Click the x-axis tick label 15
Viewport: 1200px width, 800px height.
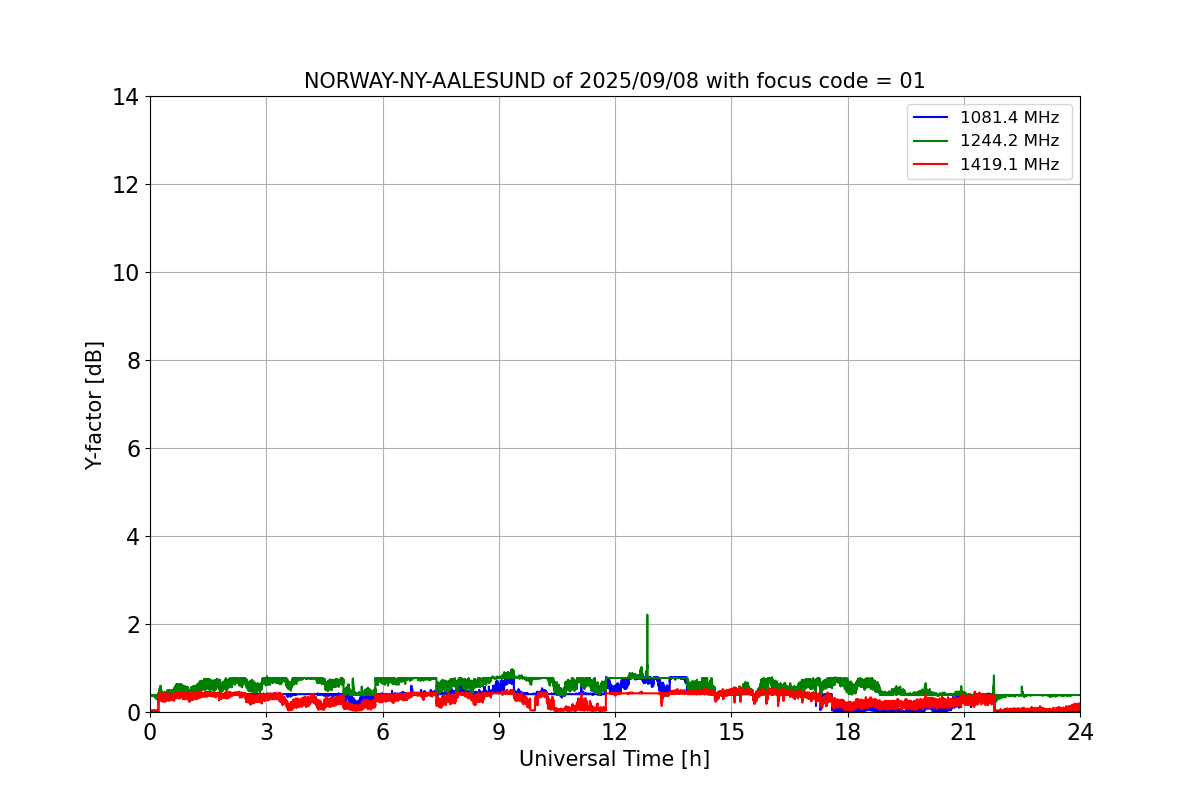pos(731,732)
